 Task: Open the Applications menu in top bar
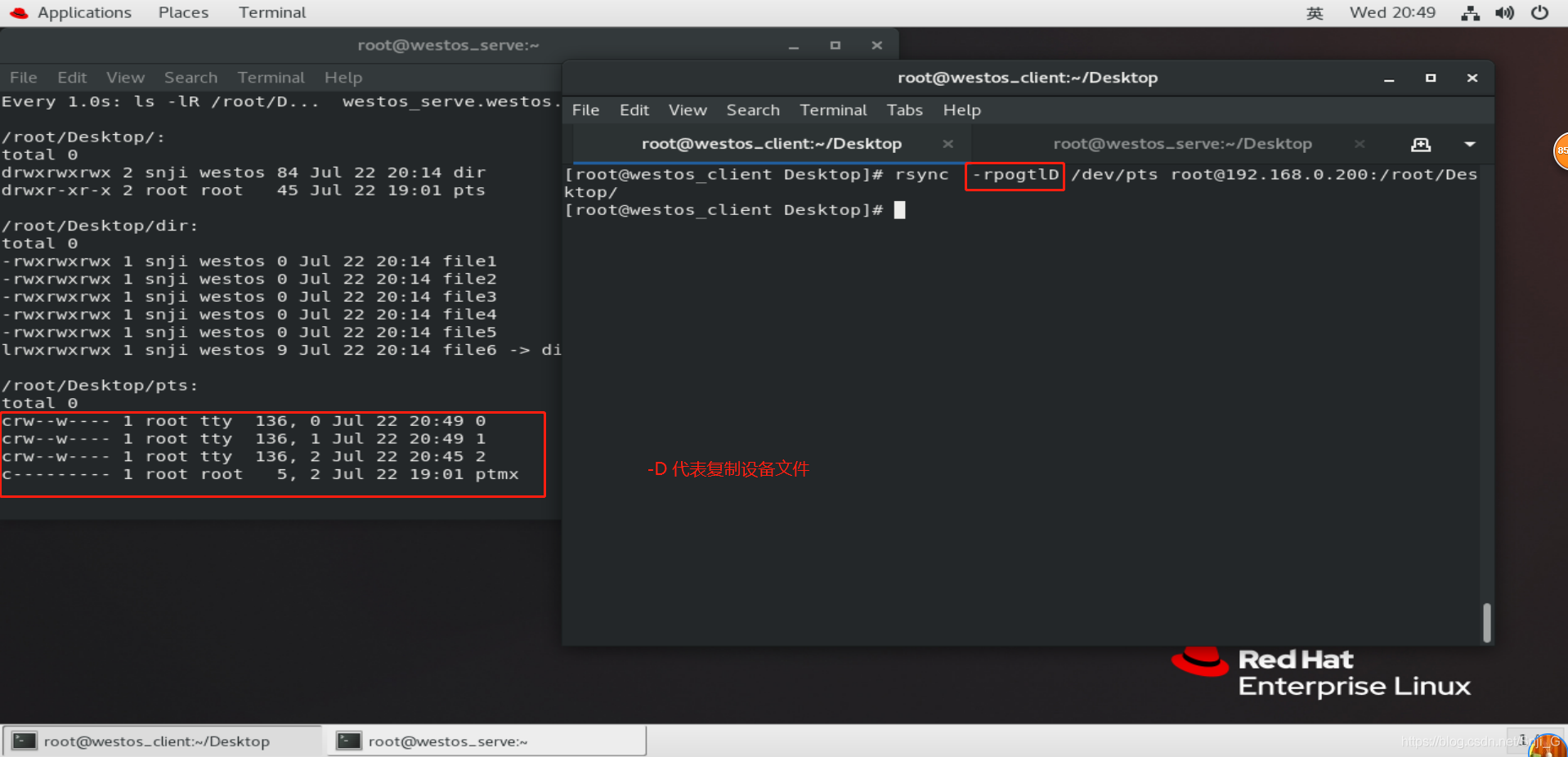84,12
